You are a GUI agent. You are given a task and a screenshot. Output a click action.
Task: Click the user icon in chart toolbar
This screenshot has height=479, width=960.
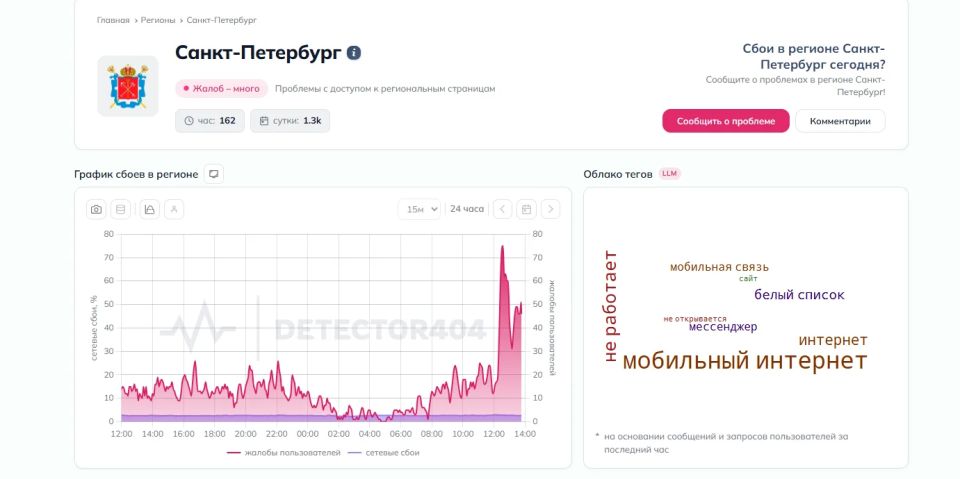174,209
